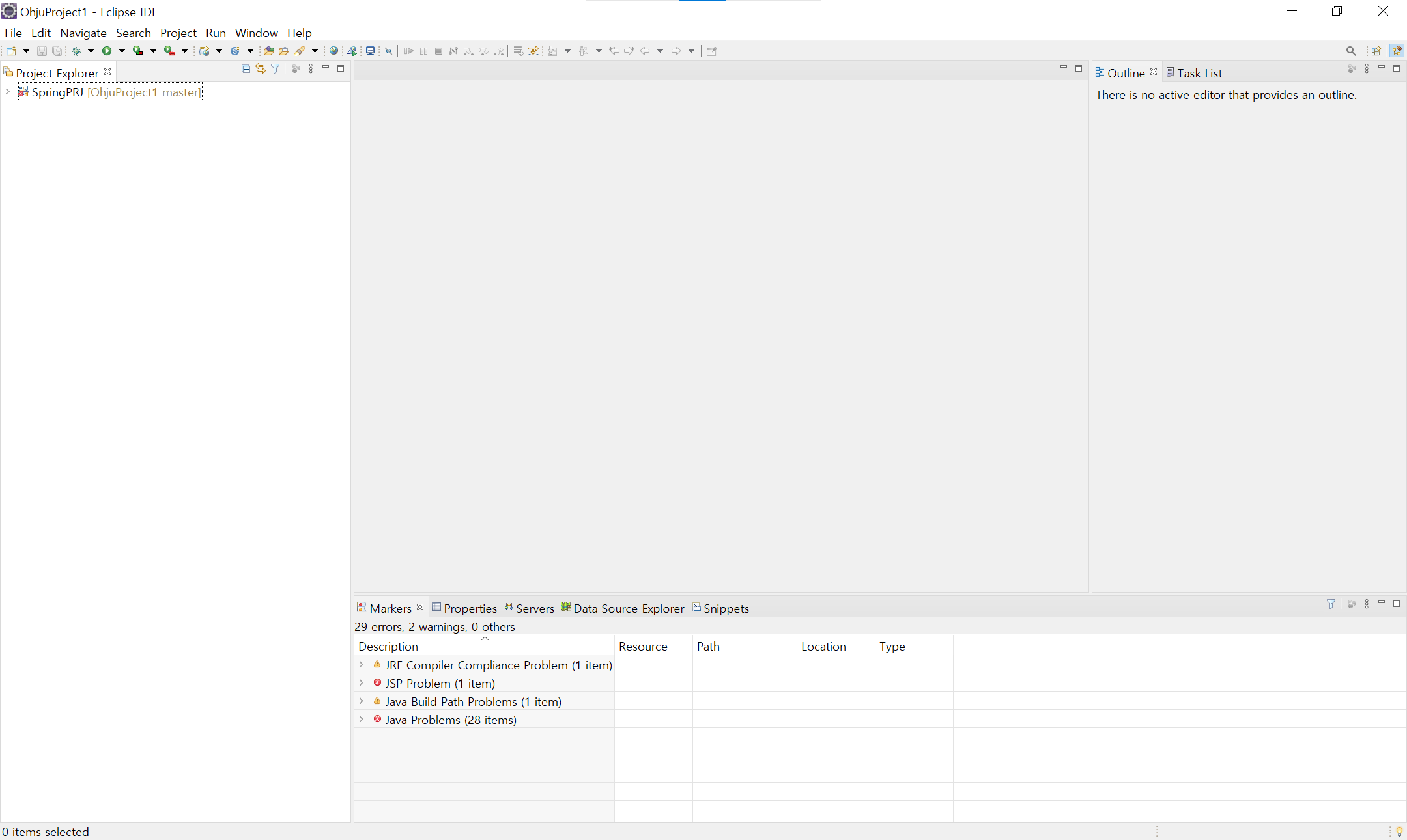The image size is (1407, 840).
Task: Click the Last Edit Location icon
Action: click(614, 51)
